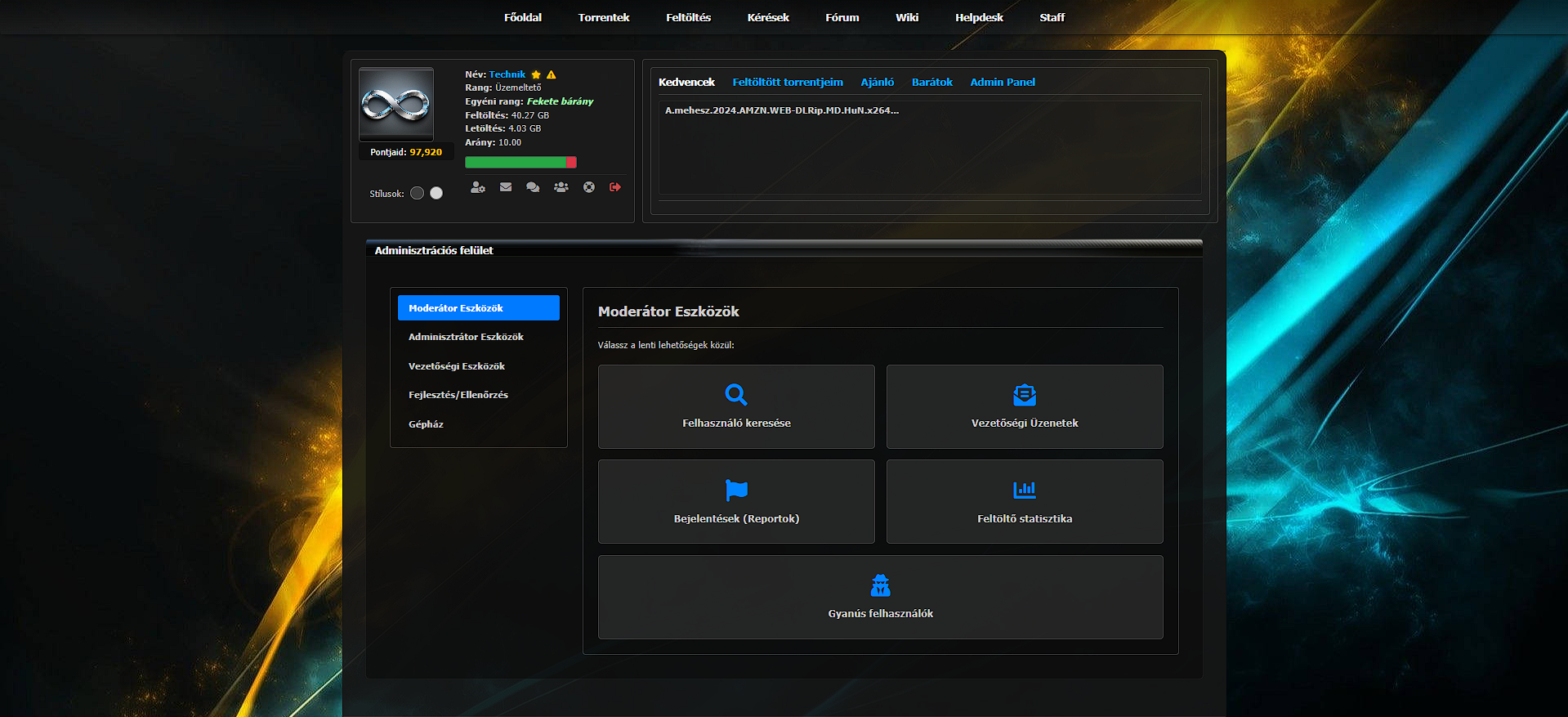Select Vezetőségi Eszközök in the sidebar

pos(479,366)
